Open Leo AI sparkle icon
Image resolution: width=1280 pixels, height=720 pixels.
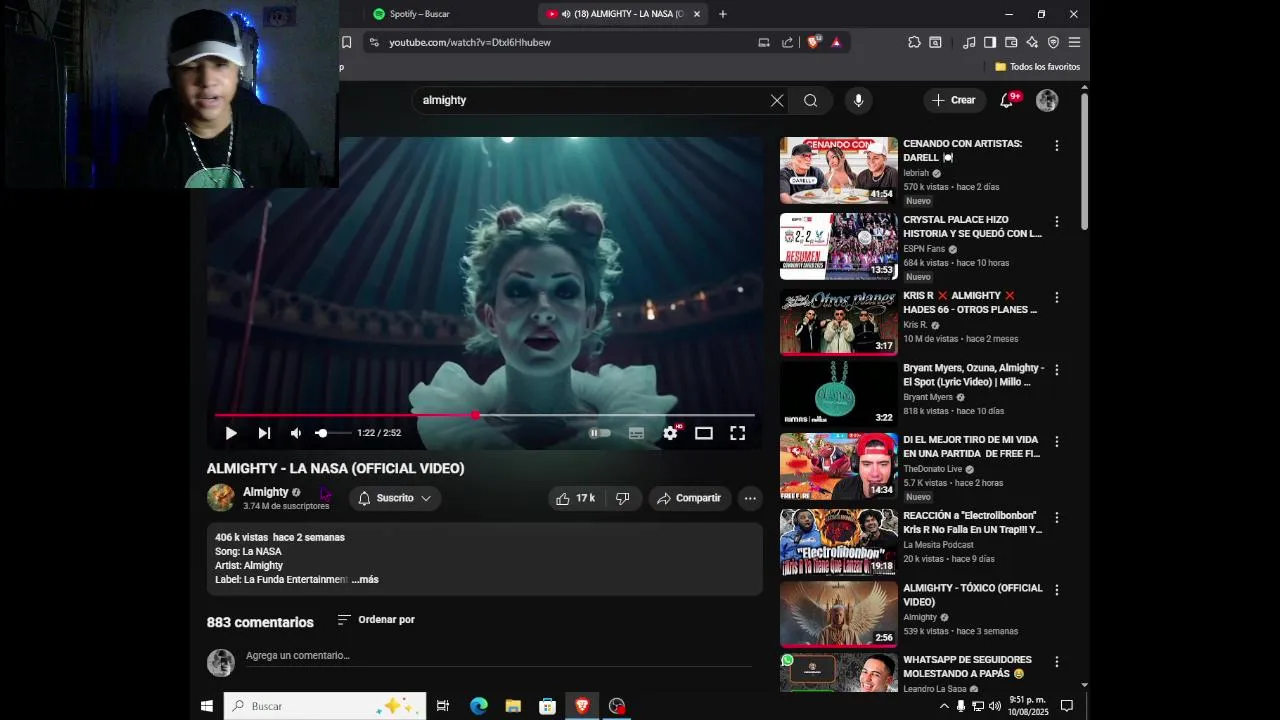(1032, 42)
